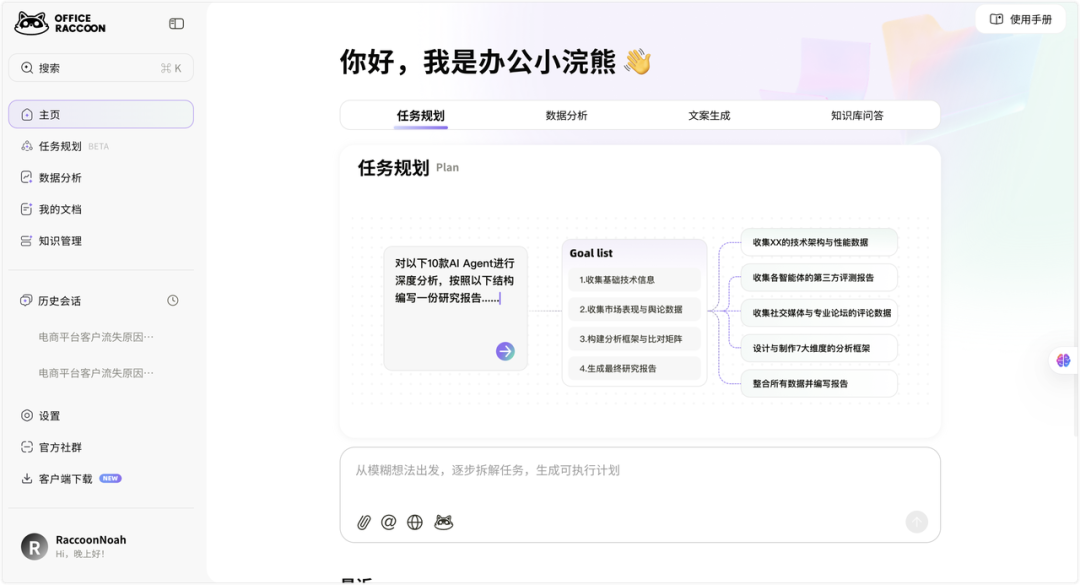Image resolution: width=1080 pixels, height=585 pixels.
Task: Open the floating assistant icon on the right edge
Action: click(x=1063, y=361)
